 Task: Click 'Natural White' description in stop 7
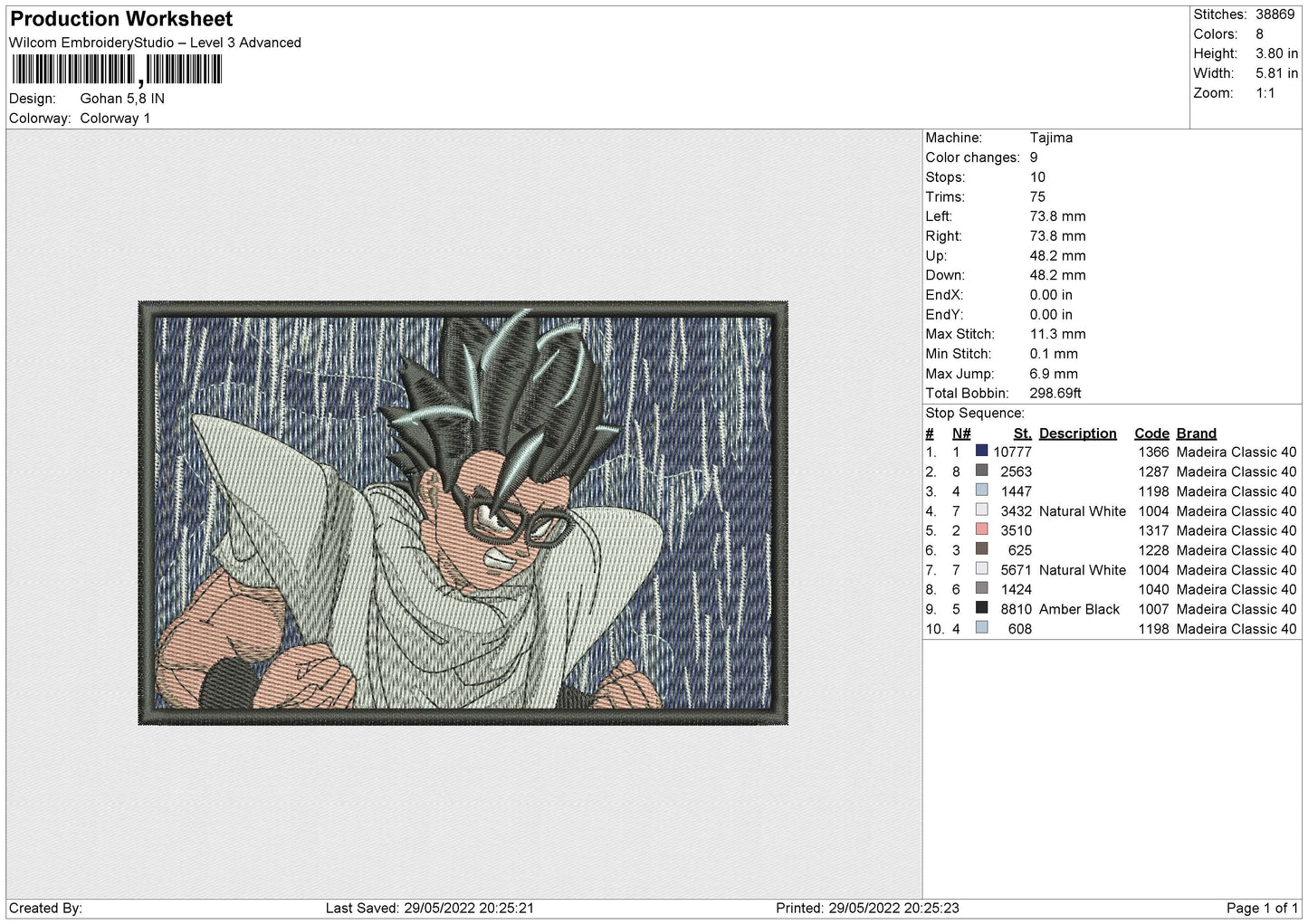click(1083, 570)
